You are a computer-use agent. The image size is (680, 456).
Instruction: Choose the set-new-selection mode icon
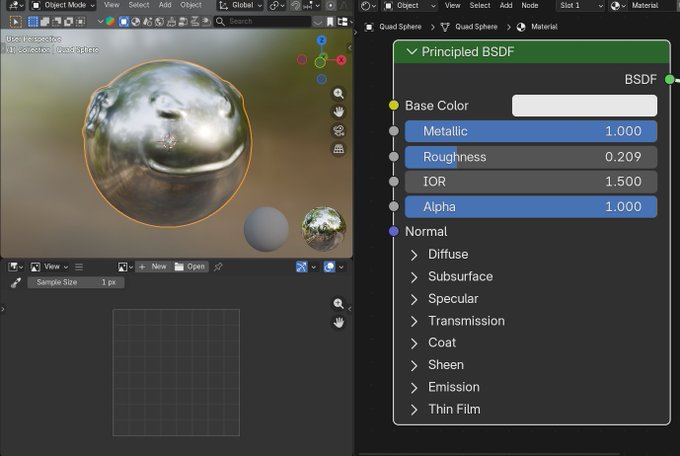pyautogui.click(x=33, y=21)
